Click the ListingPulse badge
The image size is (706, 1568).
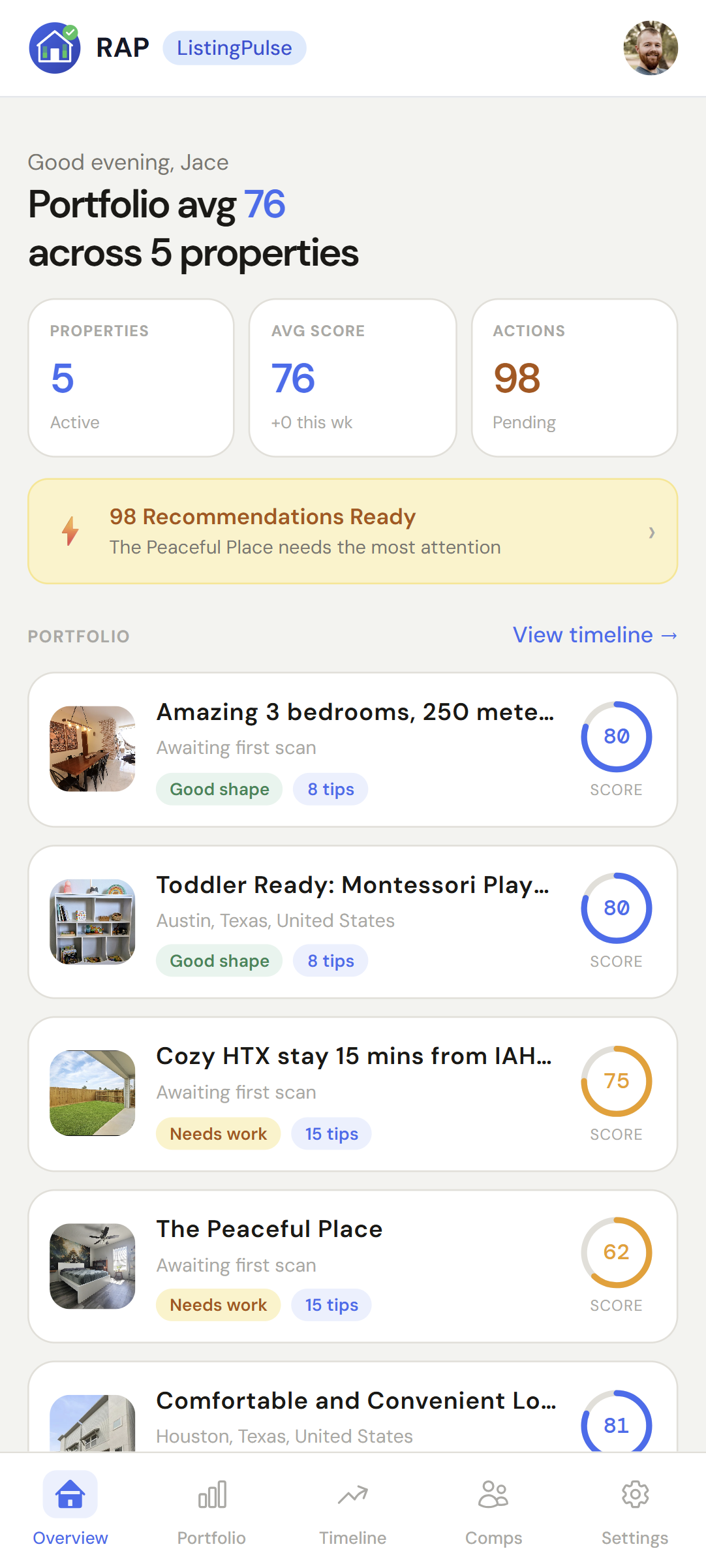[x=234, y=48]
